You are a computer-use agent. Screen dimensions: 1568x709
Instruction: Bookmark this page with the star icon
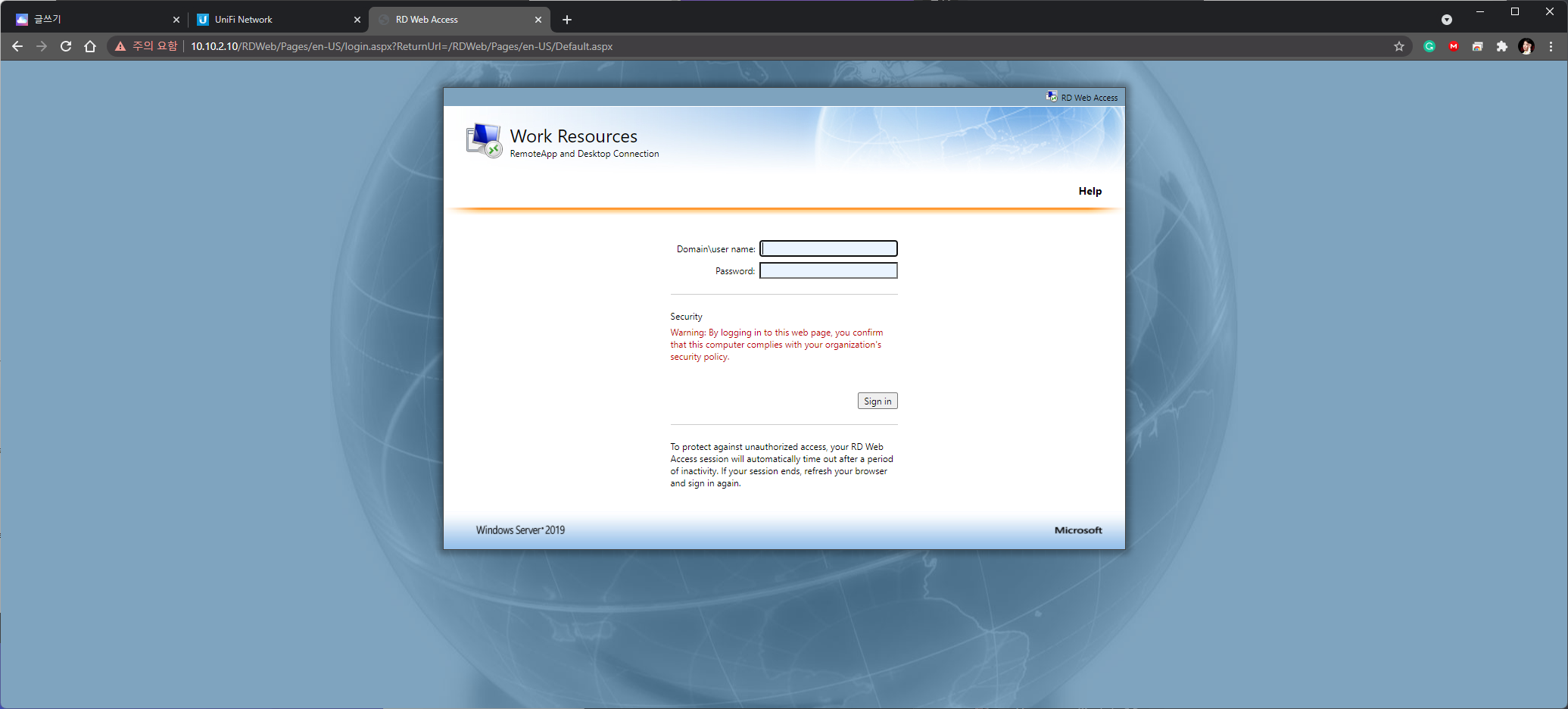[x=1399, y=46]
